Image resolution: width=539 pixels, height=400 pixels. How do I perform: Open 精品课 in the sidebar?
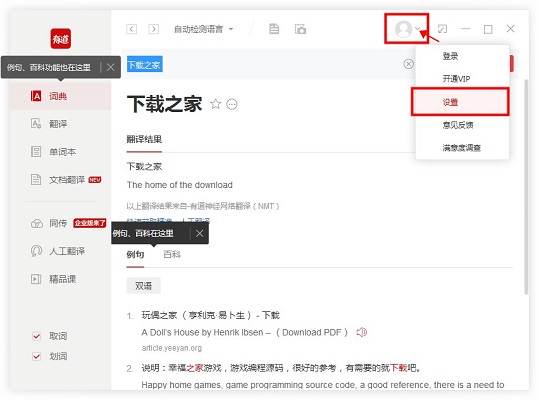pos(60,279)
